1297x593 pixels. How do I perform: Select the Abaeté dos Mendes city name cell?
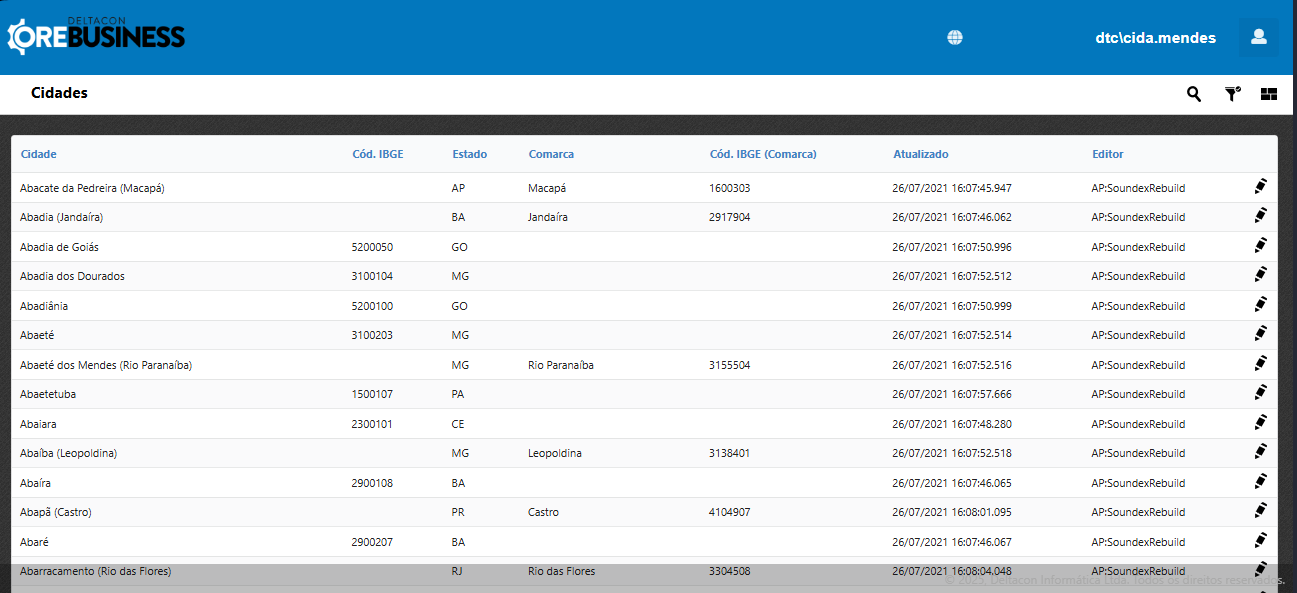click(106, 365)
